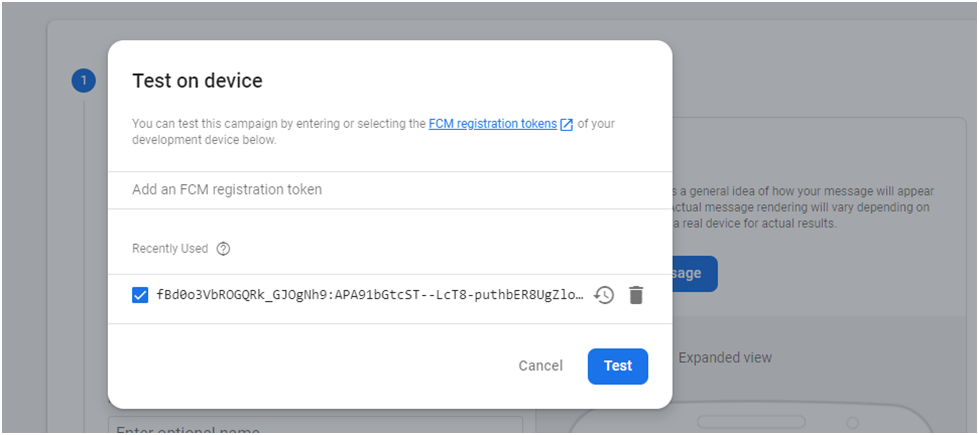Click the Enter optional name field
This screenshot has height=435, width=979.
pyautogui.click(x=315, y=427)
